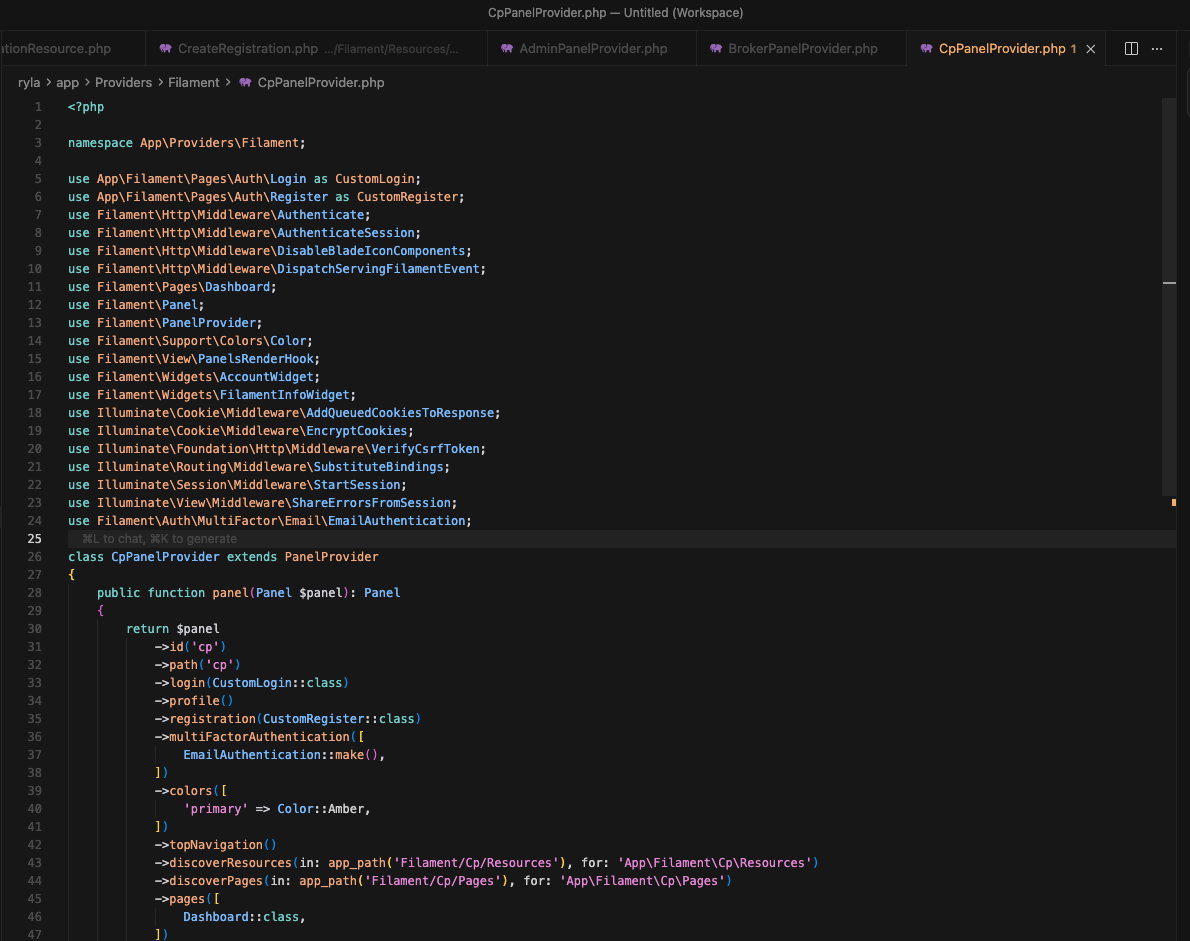Viewport: 1190px width, 941px height.
Task: Click 'PanelProvider' after extends on line 26
Action: click(x=332, y=557)
